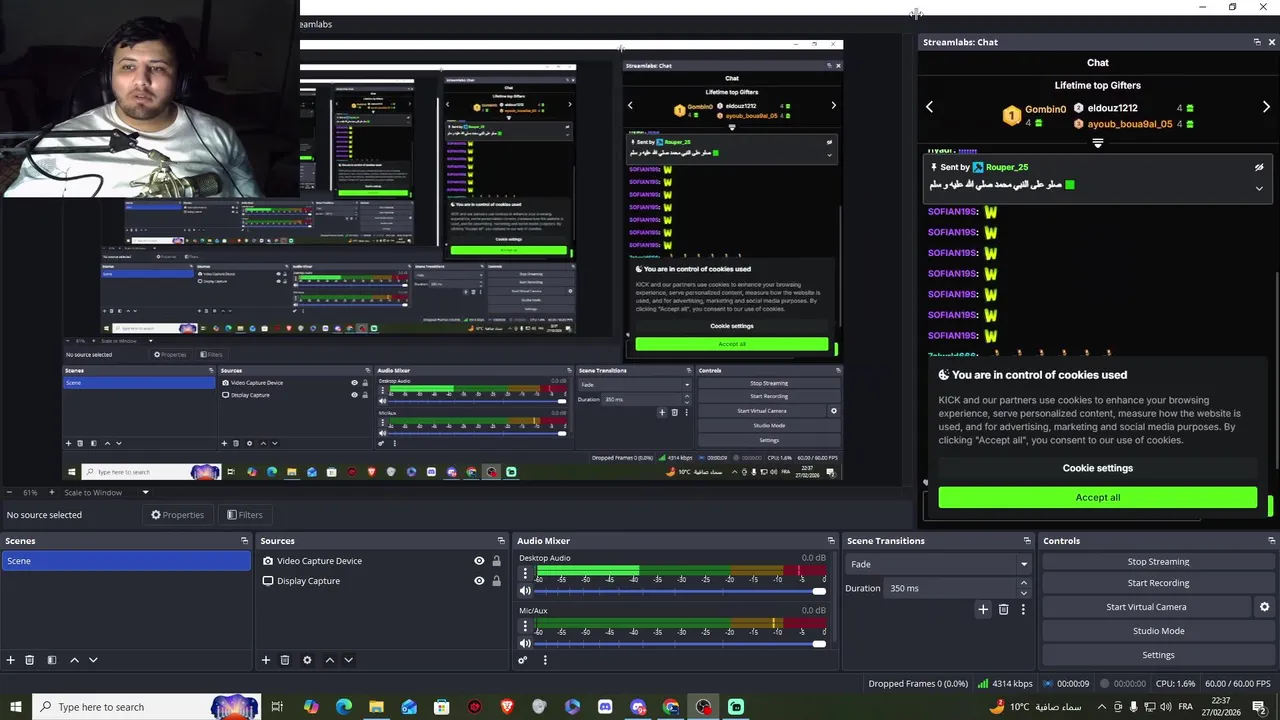The image size is (1280, 720).
Task: Pop out the Streamlabs Chat dock
Action: (x=1257, y=42)
